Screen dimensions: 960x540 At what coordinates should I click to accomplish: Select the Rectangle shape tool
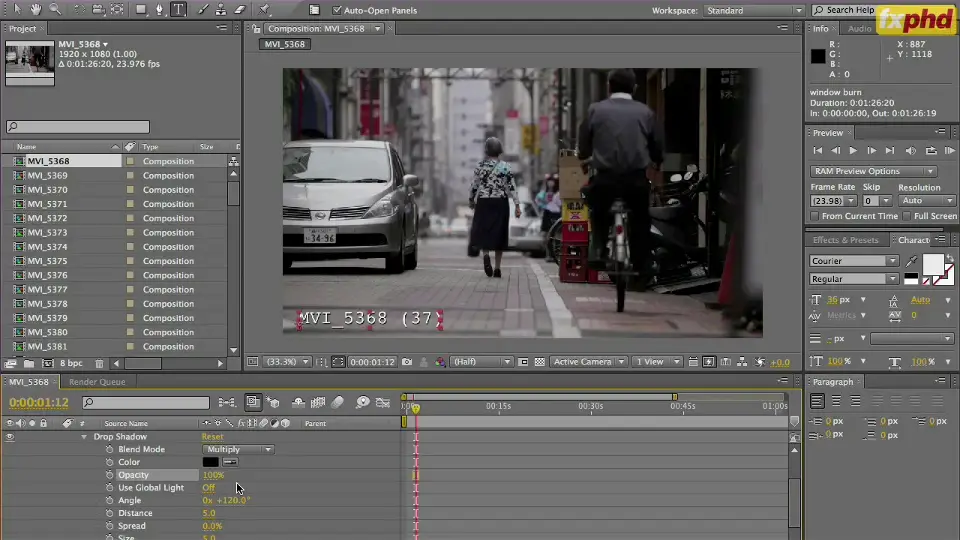coord(141,9)
